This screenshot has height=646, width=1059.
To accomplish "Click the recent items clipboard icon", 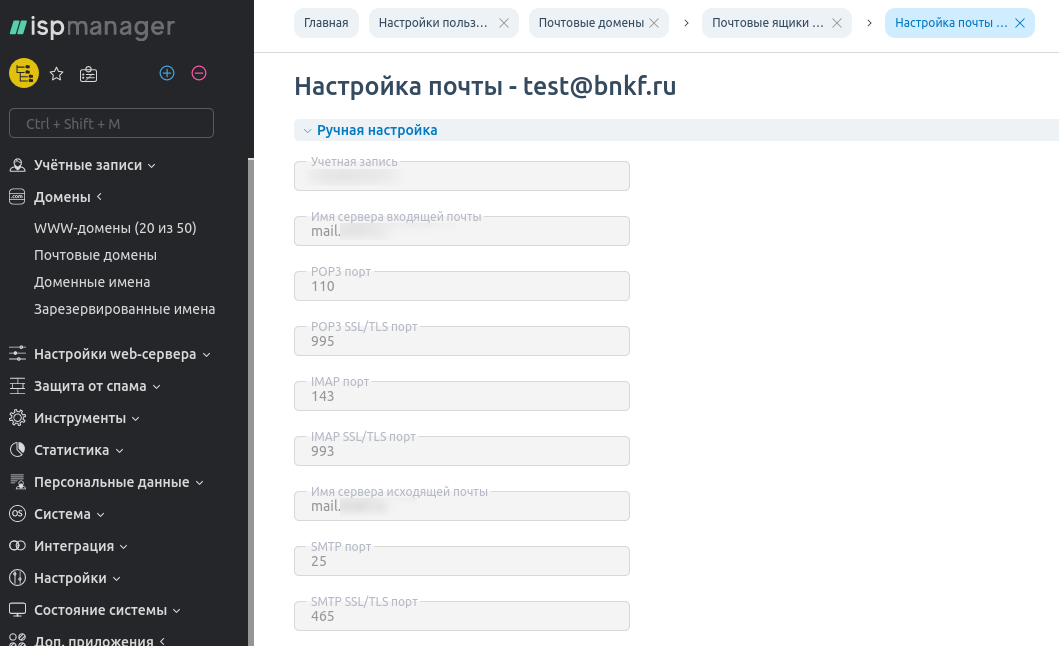I will click(x=89, y=73).
